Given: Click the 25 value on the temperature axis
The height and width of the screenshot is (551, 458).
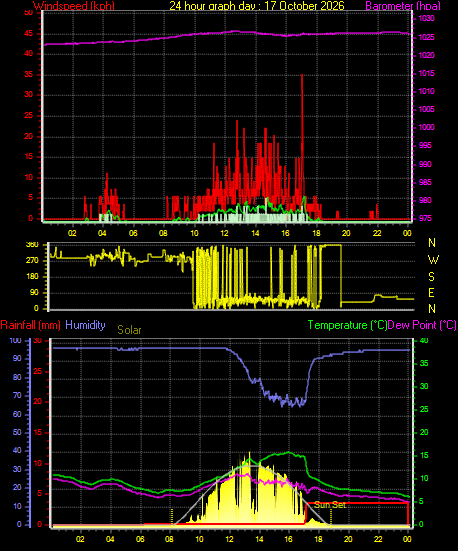Looking at the screenshot, I should pos(424,409).
